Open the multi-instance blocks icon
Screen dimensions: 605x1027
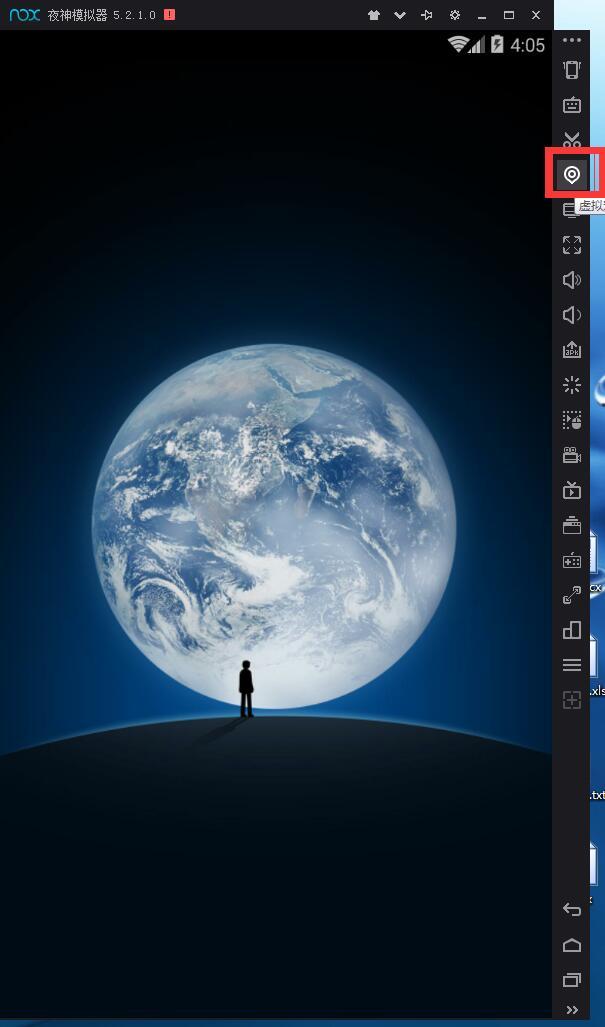[572, 630]
